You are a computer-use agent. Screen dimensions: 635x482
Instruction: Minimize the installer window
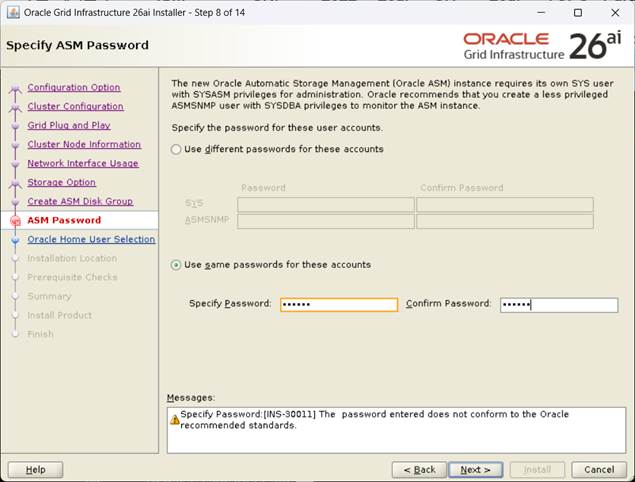(x=541, y=13)
